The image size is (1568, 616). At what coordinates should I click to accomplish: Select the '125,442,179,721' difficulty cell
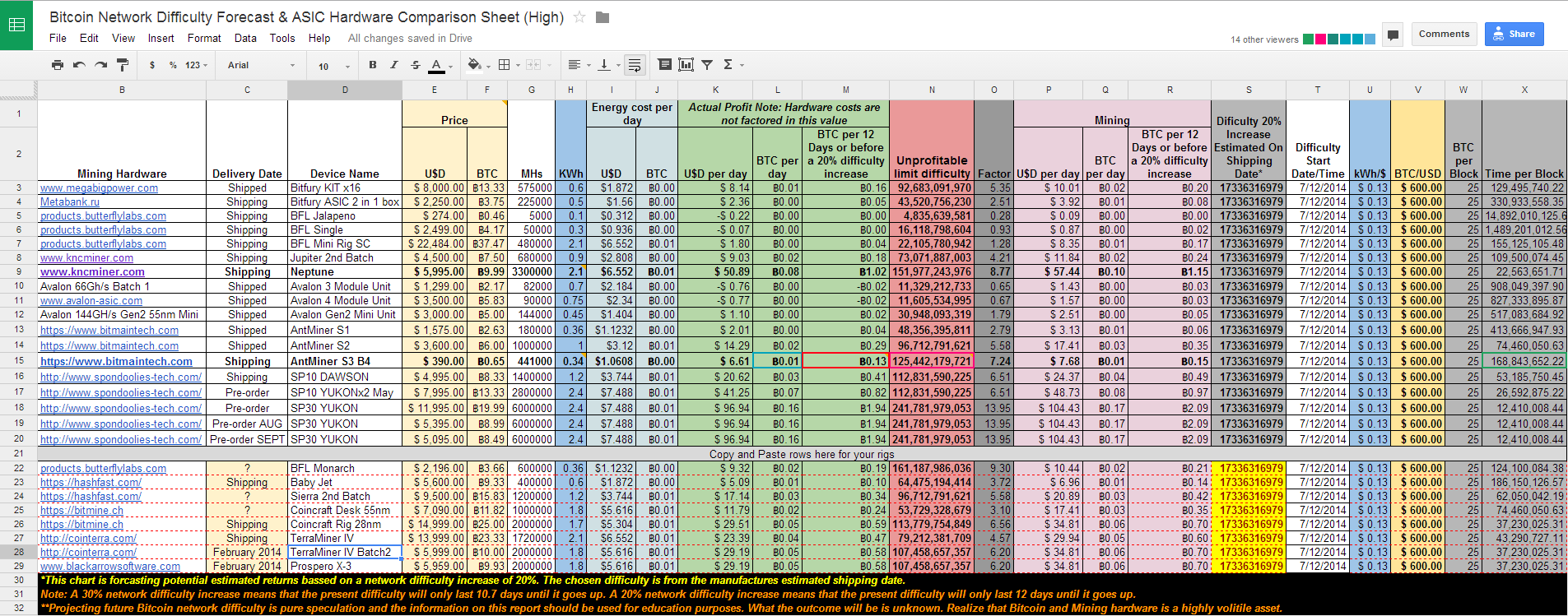[932, 361]
